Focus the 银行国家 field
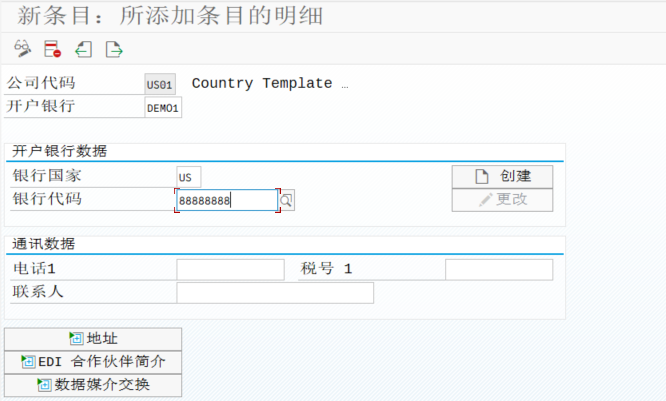The width and height of the screenshot is (666, 401). point(189,177)
